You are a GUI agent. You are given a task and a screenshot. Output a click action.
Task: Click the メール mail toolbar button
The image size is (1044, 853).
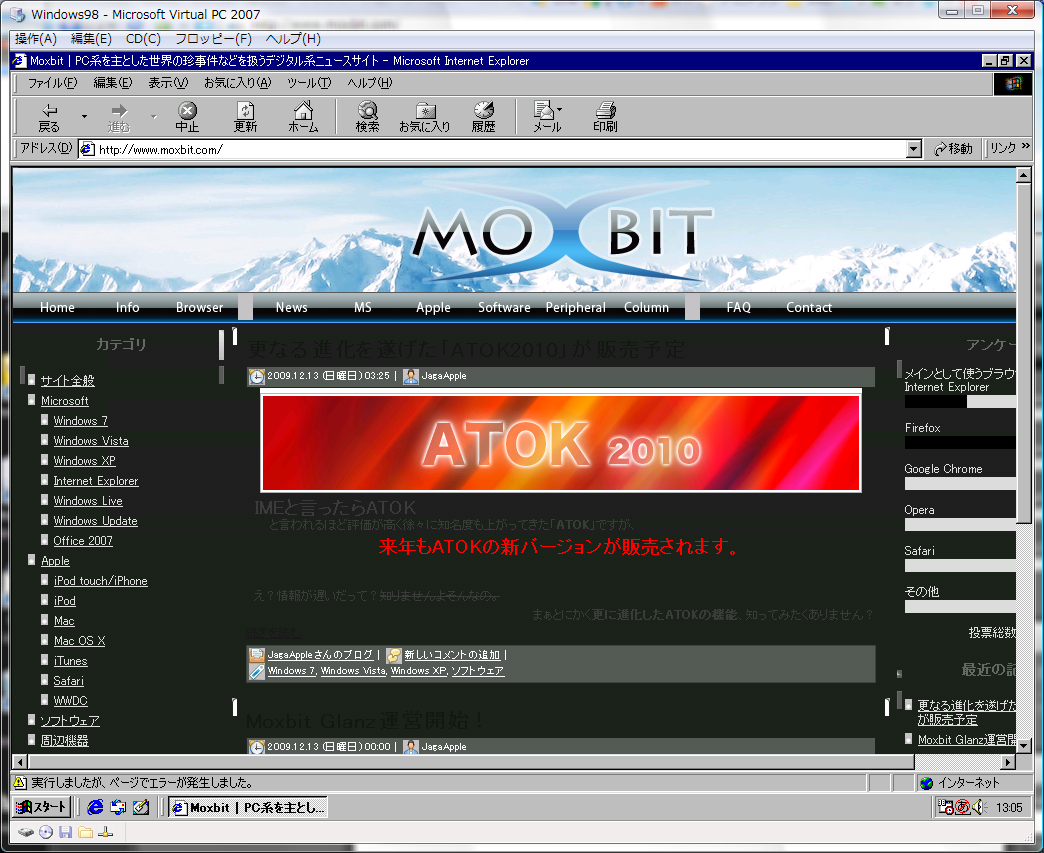(x=547, y=118)
